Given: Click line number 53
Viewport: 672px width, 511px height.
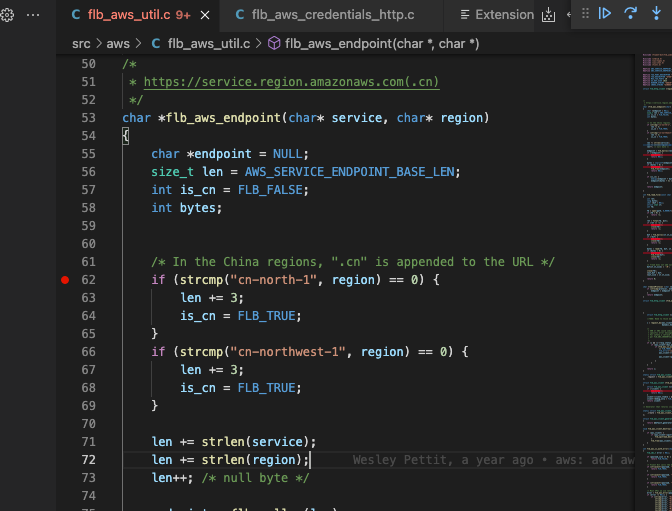Looking at the screenshot, I should 88,118.
